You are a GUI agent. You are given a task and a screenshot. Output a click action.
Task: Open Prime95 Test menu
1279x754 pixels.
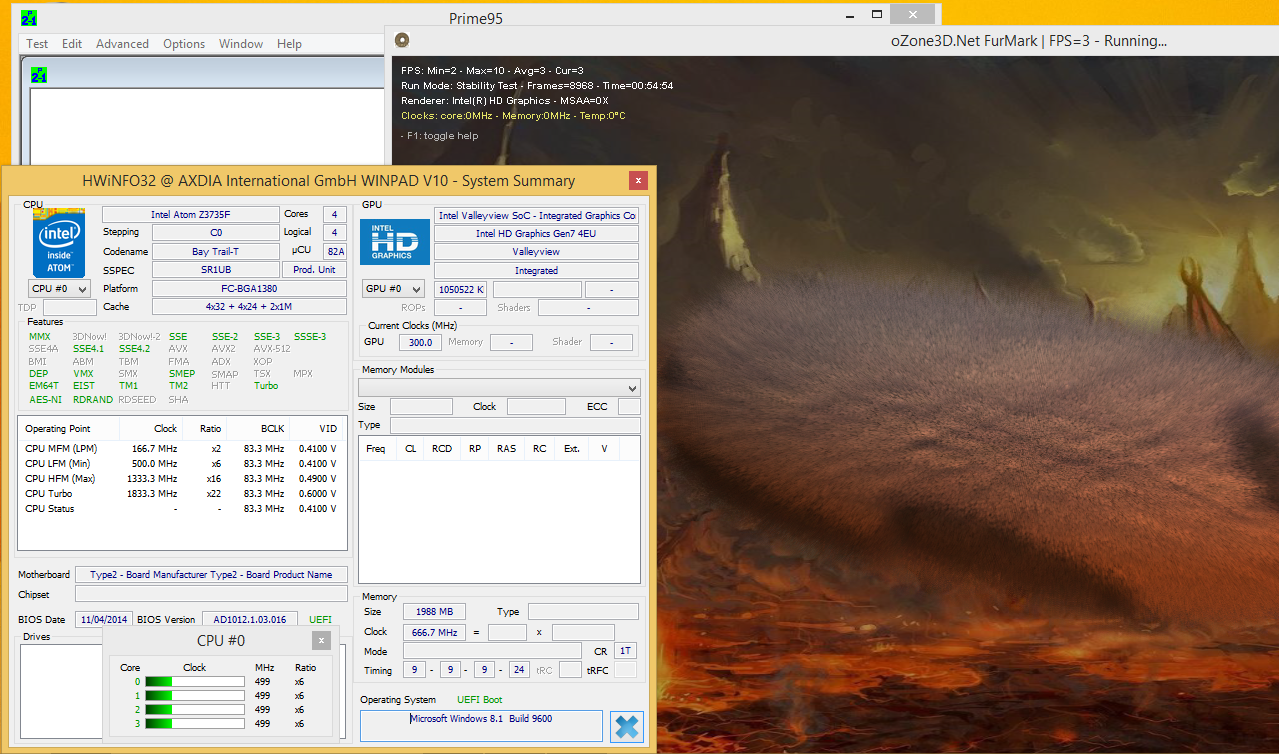pos(37,44)
